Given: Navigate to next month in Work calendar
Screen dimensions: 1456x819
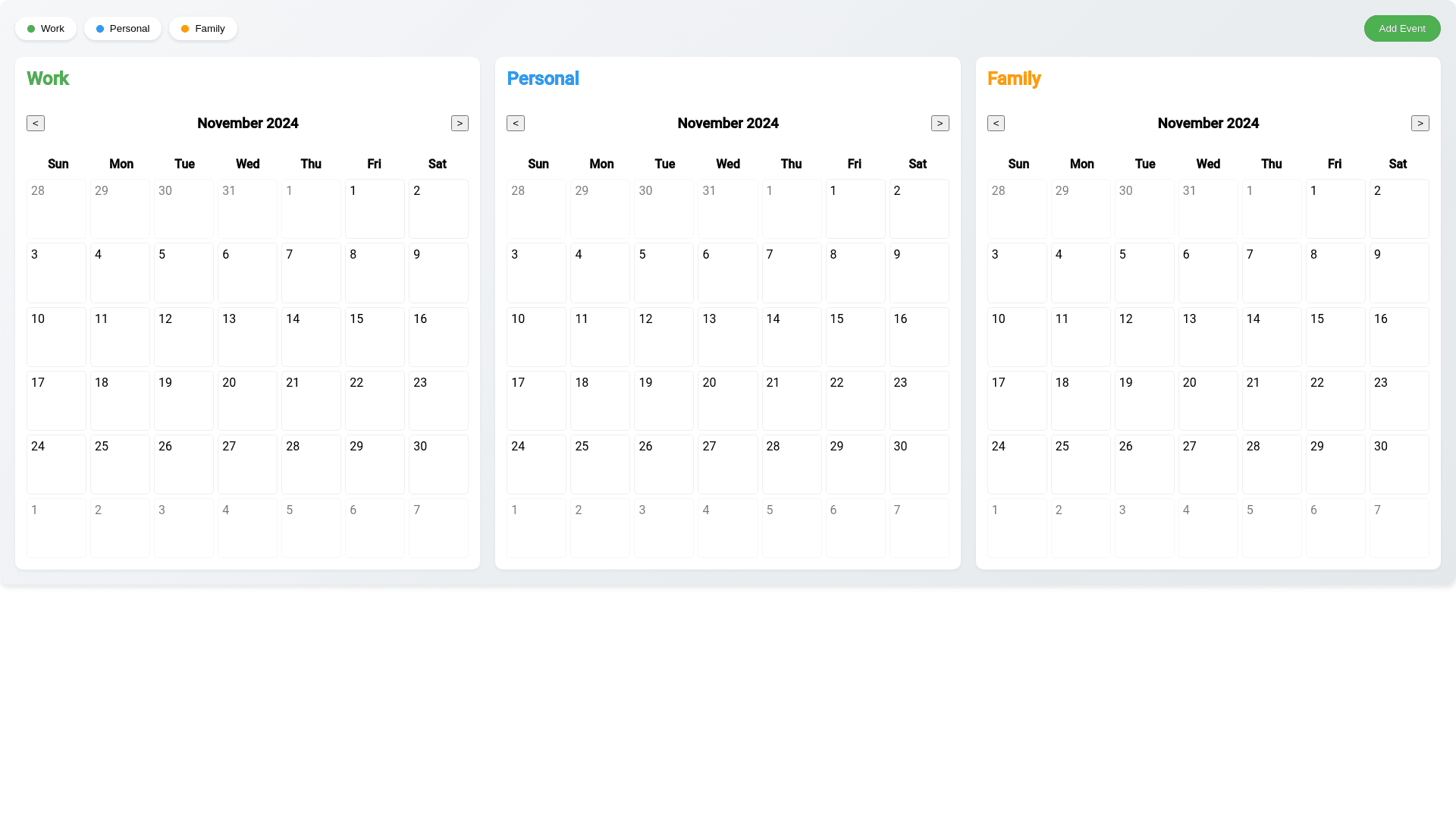Looking at the screenshot, I should pyautogui.click(x=460, y=123).
